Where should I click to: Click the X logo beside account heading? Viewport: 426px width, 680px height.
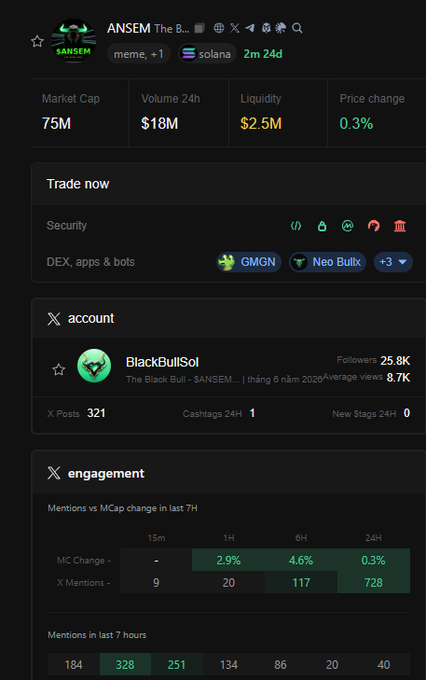54,319
